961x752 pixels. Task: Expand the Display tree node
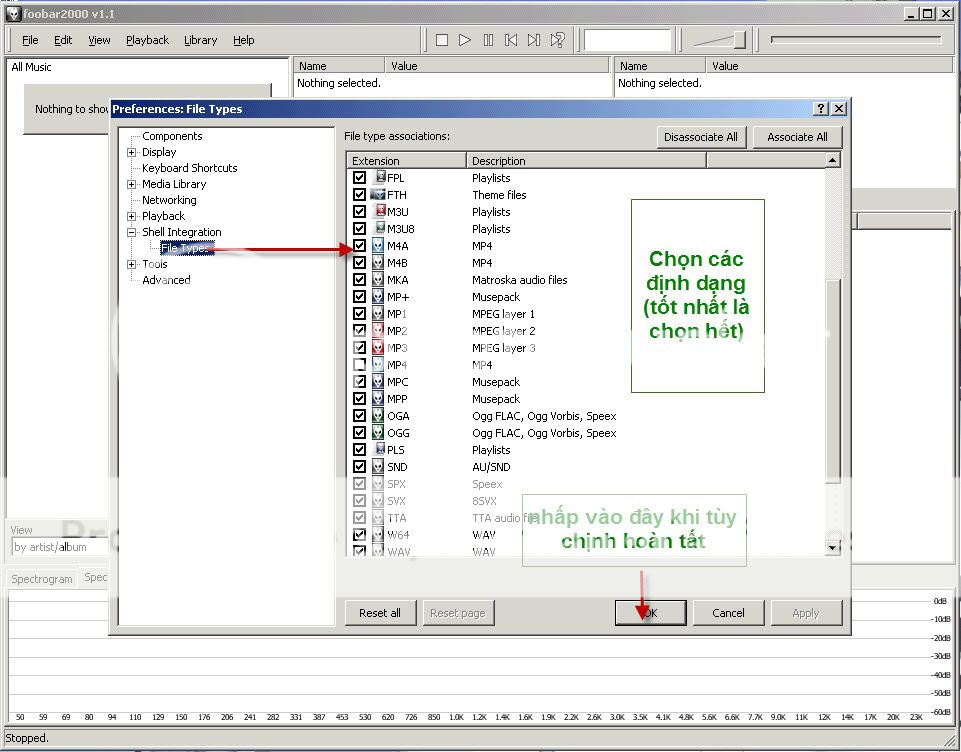tap(131, 152)
